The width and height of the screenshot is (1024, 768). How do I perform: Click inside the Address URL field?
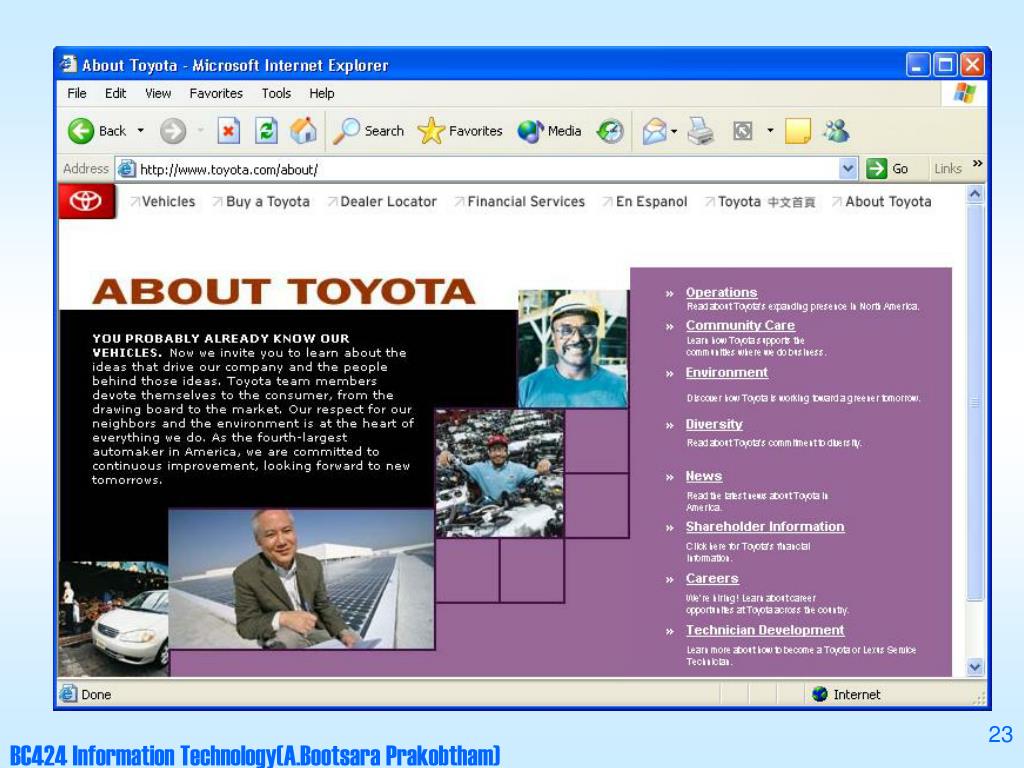coord(487,169)
